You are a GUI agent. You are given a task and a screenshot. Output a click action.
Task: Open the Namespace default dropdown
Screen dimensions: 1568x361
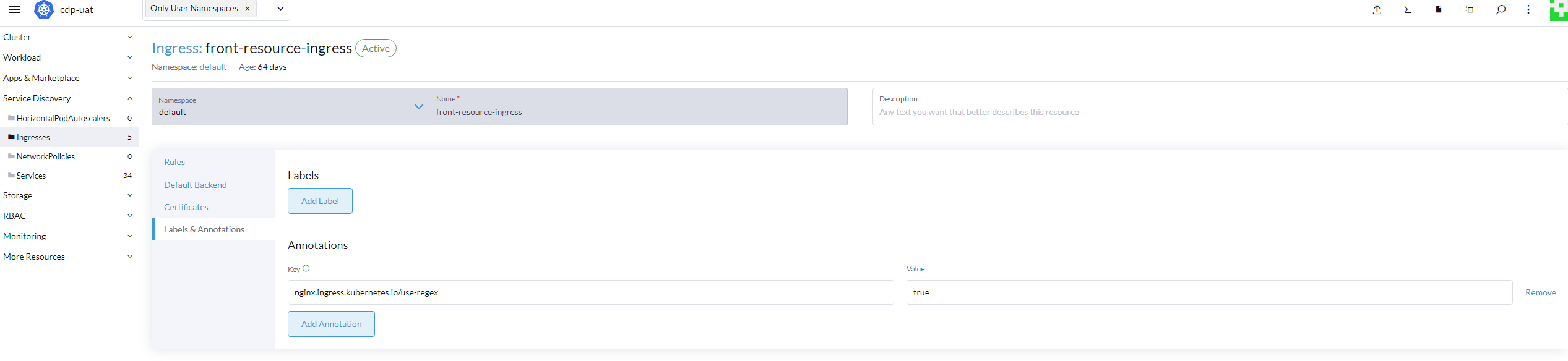coord(291,106)
